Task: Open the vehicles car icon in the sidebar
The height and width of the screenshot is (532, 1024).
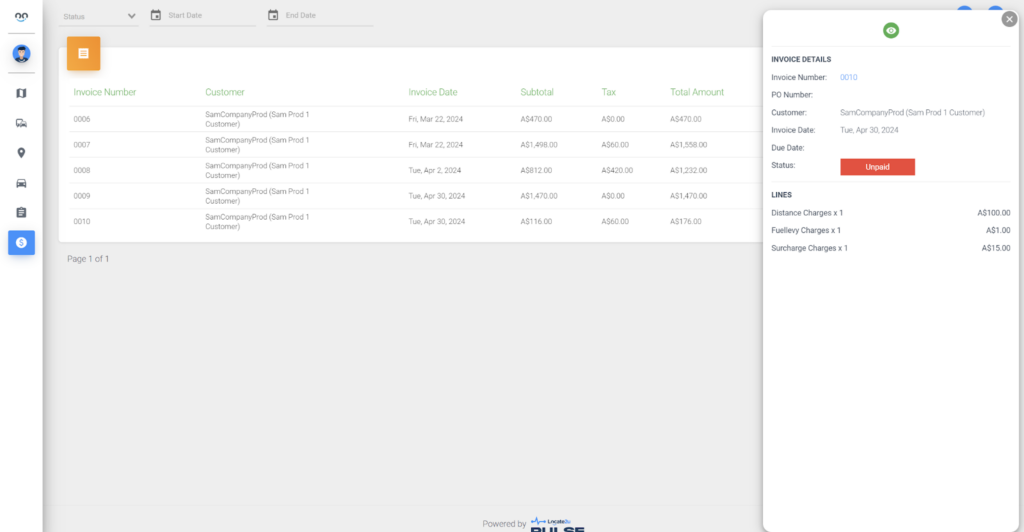Action: click(22, 183)
